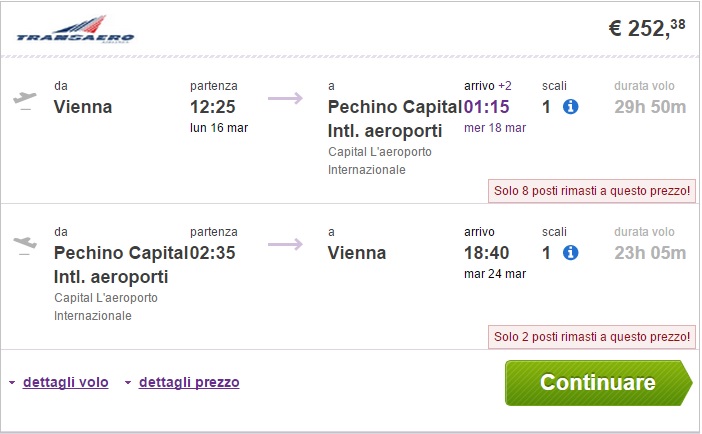Screen dimensions: 702x434
Task: Click the outbound route arrow icon
Action: [285, 98]
